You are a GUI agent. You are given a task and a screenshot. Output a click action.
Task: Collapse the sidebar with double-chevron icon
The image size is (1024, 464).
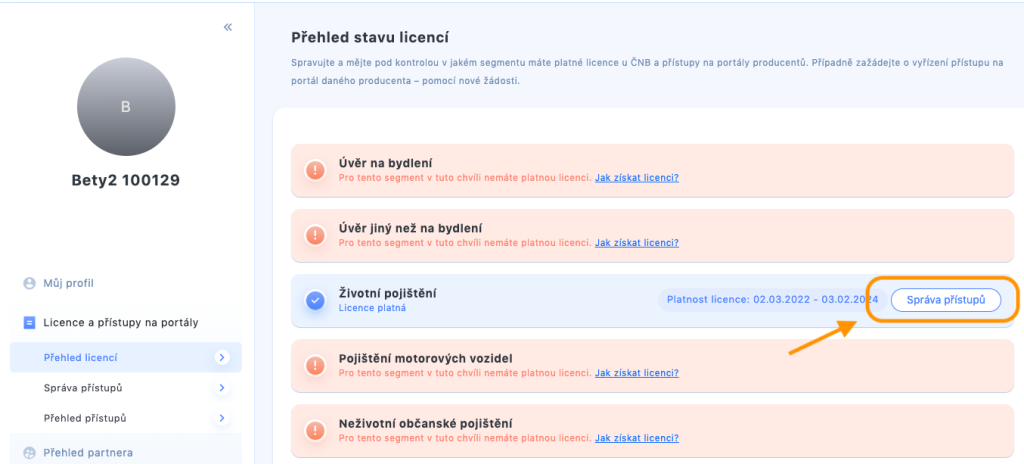pyautogui.click(x=227, y=27)
